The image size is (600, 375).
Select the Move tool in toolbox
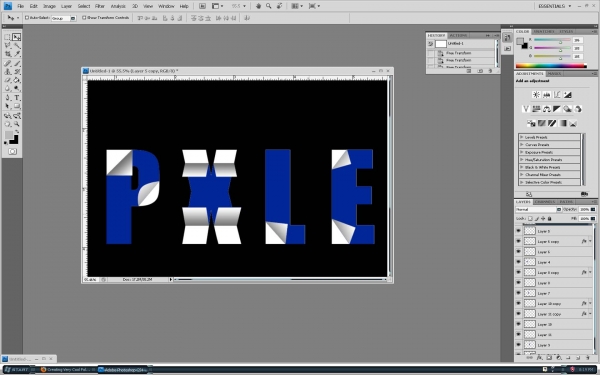16,37
